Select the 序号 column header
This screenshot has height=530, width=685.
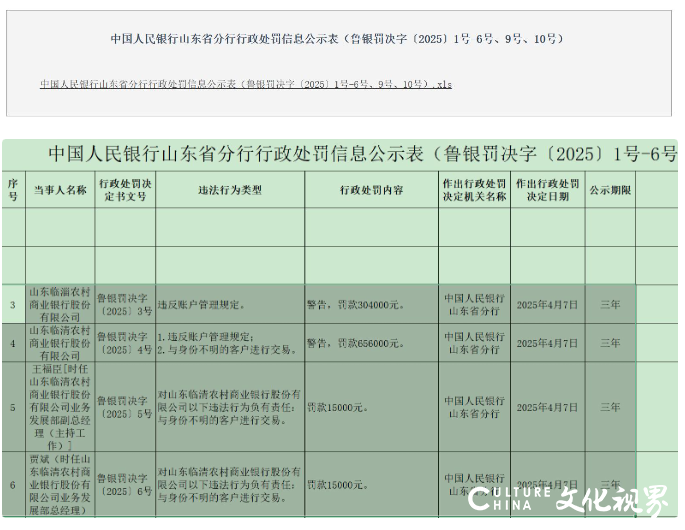click(14, 190)
